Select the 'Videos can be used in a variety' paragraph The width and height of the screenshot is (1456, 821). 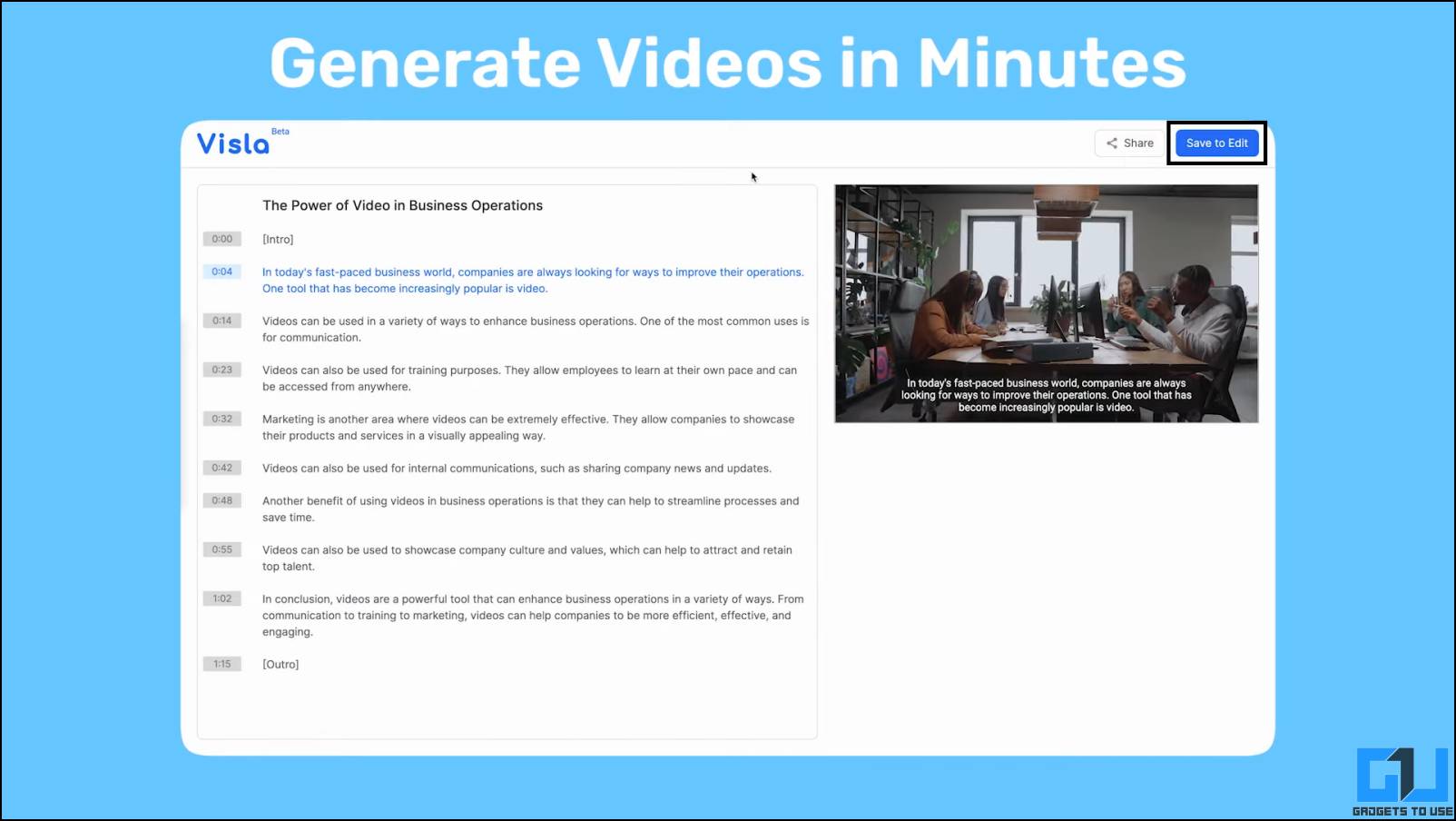[536, 329]
